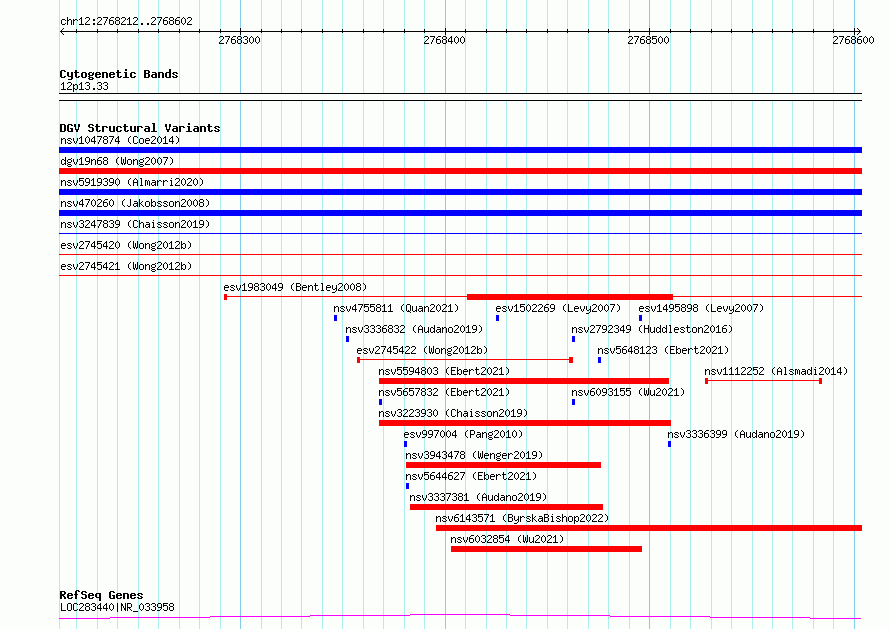The width and height of the screenshot is (890, 629).
Task: Click the thick red bar of esv1983049
Action: pos(570,297)
